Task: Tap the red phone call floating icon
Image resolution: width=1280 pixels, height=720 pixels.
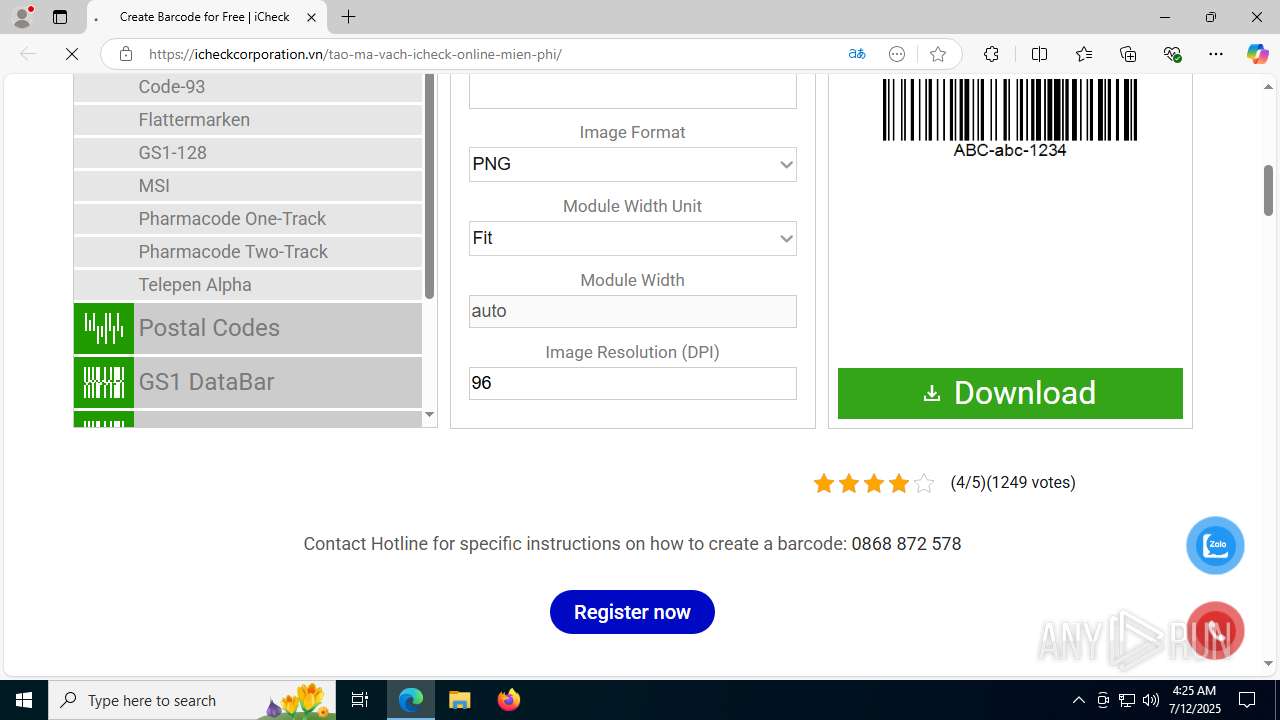Action: click(1215, 631)
